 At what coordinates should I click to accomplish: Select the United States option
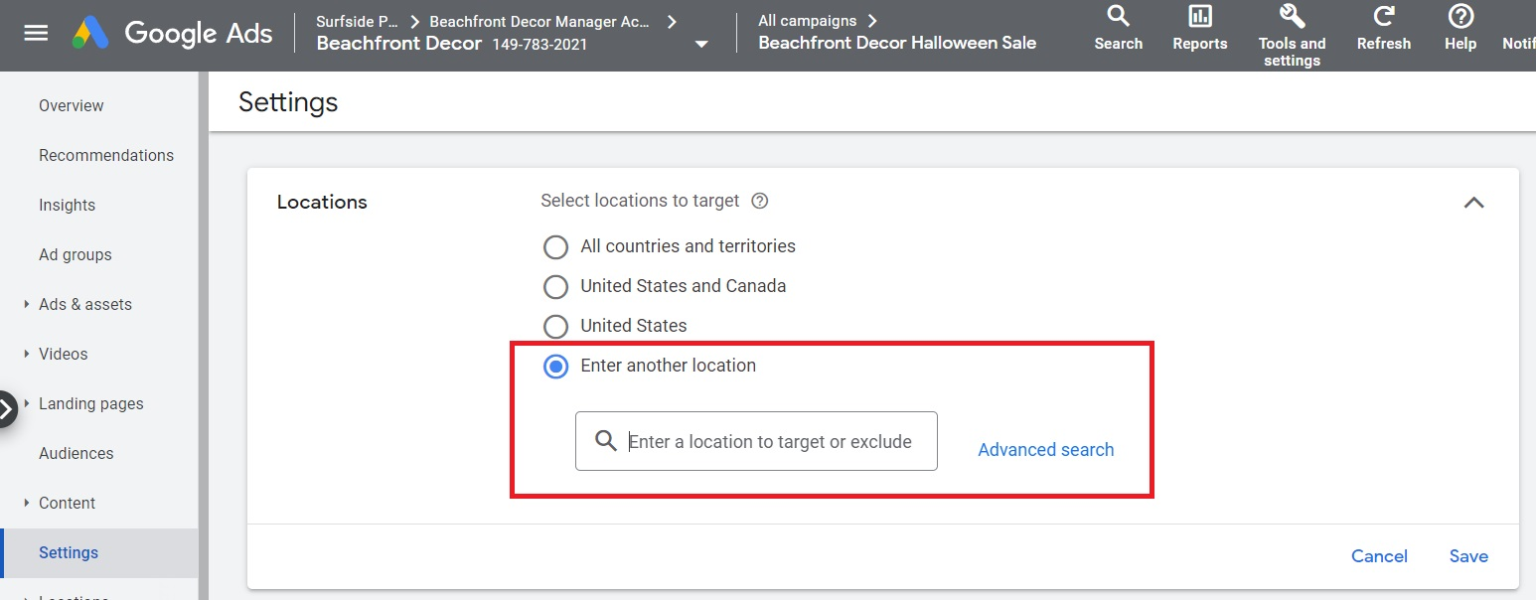click(x=556, y=326)
